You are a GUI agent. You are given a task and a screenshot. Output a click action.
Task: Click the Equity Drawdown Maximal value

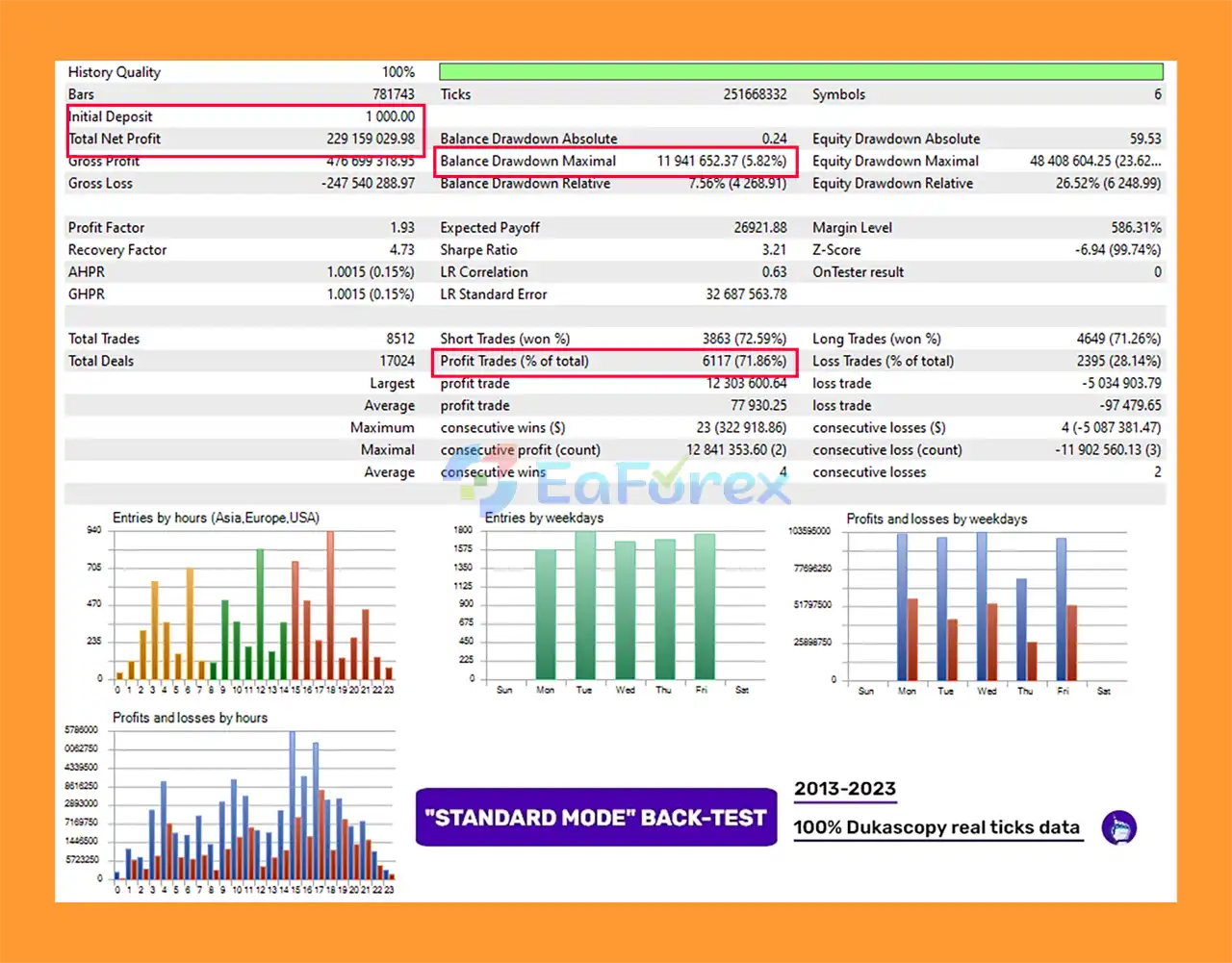coord(1094,161)
